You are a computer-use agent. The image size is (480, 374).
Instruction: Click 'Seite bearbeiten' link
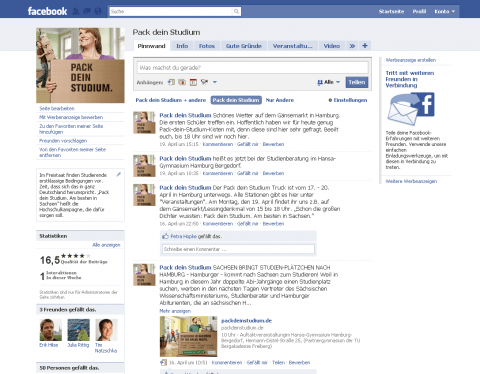57,108
